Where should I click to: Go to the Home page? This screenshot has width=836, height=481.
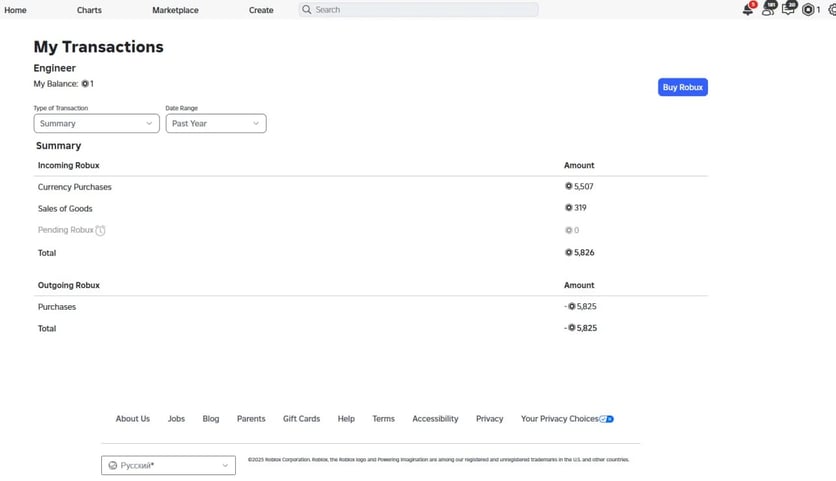point(16,10)
